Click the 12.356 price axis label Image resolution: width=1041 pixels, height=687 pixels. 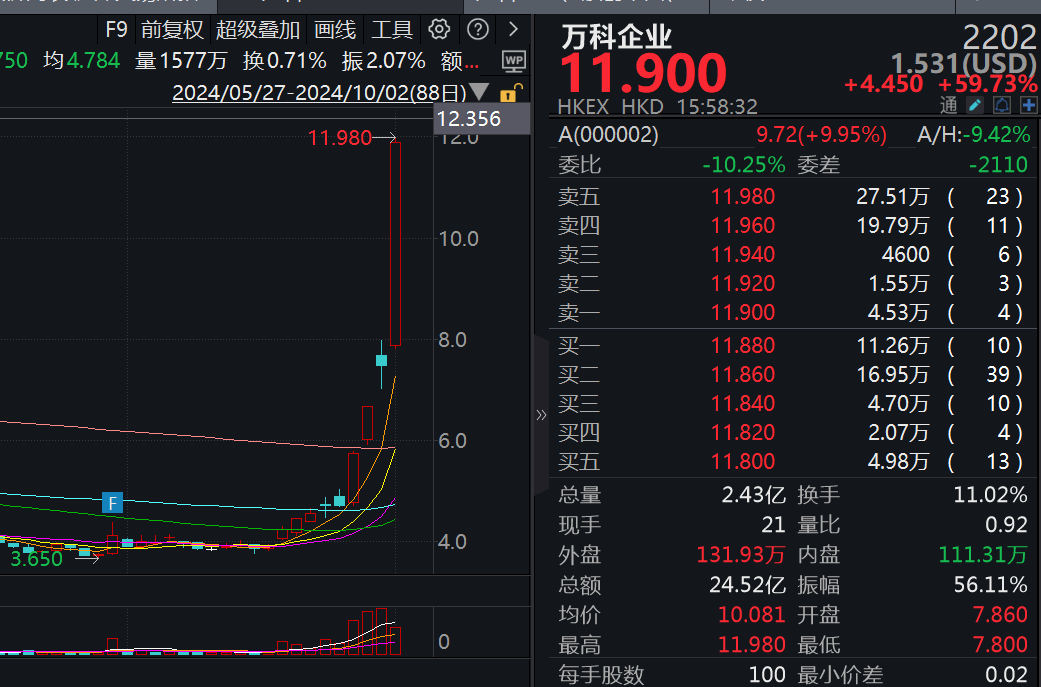(x=482, y=119)
